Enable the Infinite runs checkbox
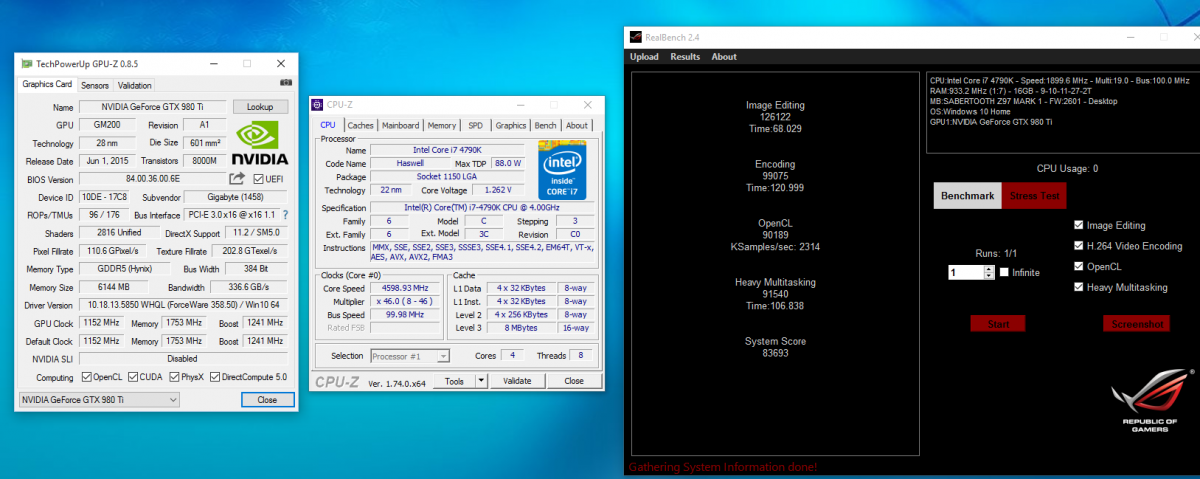This screenshot has height=479, width=1200. 1003,272
